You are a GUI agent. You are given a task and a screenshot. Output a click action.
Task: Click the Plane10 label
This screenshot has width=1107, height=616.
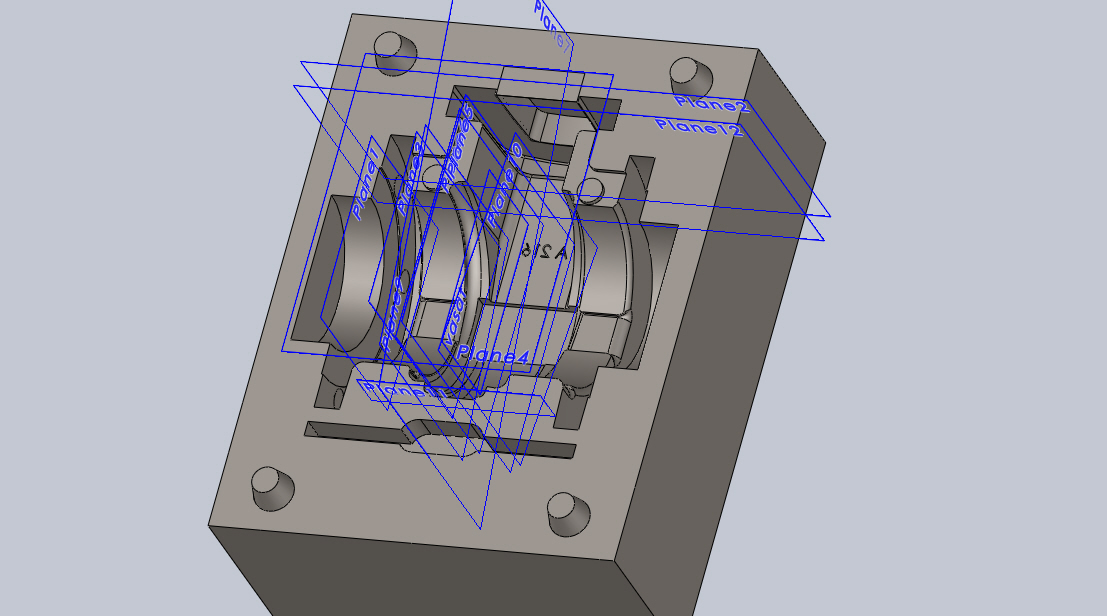504,184
